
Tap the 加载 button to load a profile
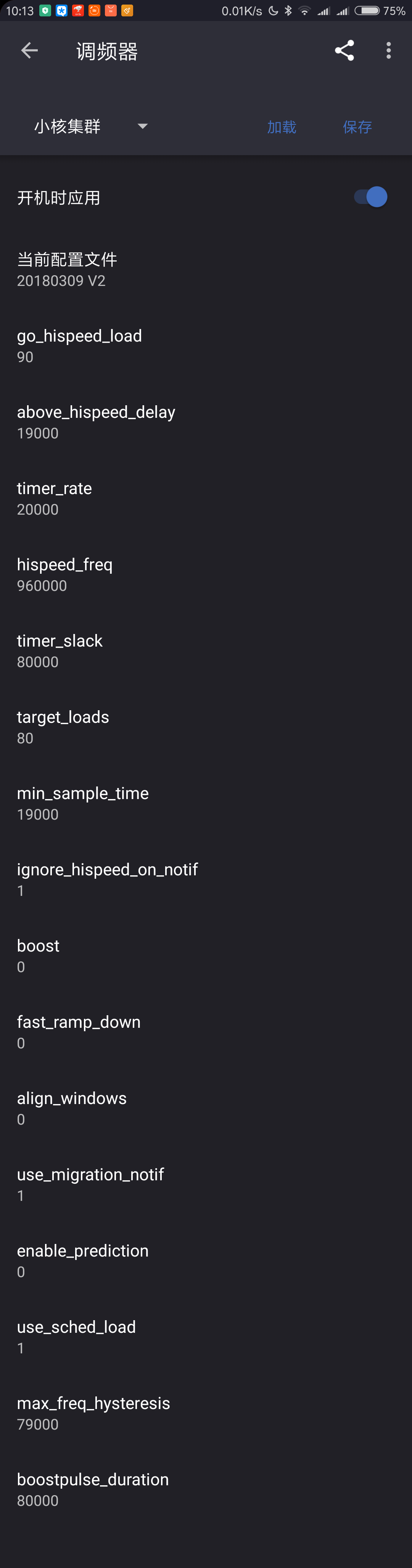[x=282, y=127]
